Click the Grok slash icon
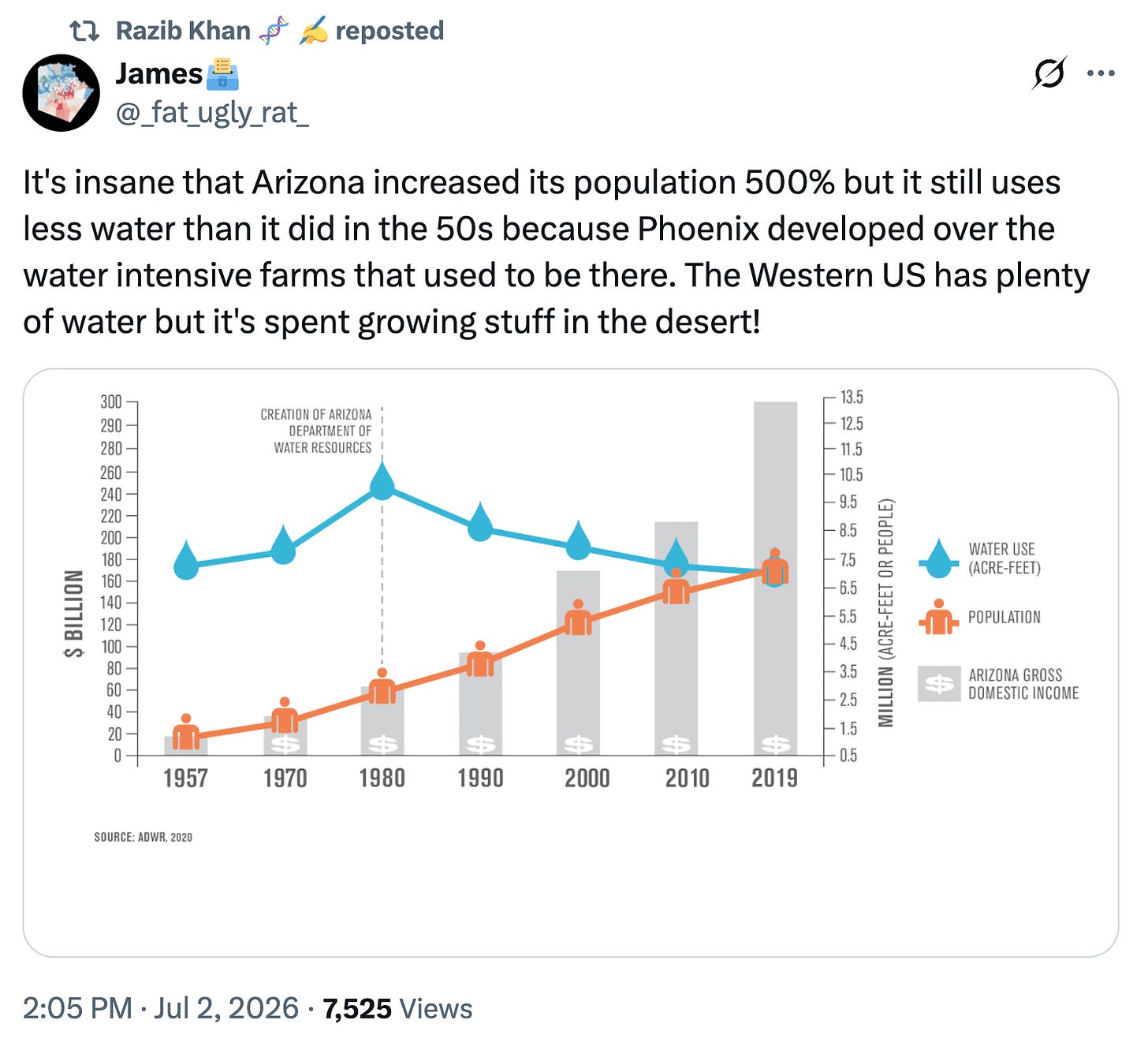 (1049, 73)
